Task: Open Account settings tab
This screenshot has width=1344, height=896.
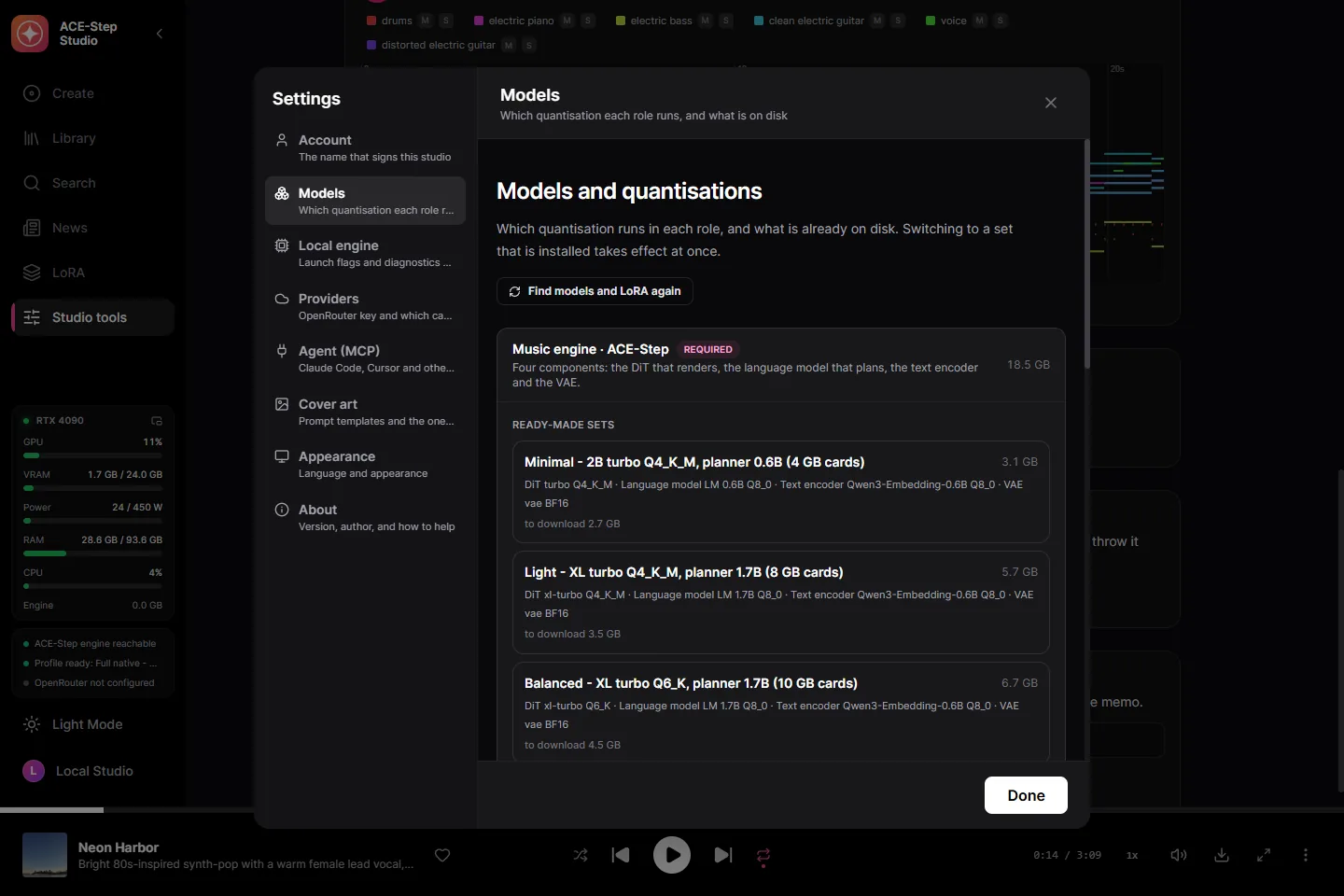Action: [365, 147]
